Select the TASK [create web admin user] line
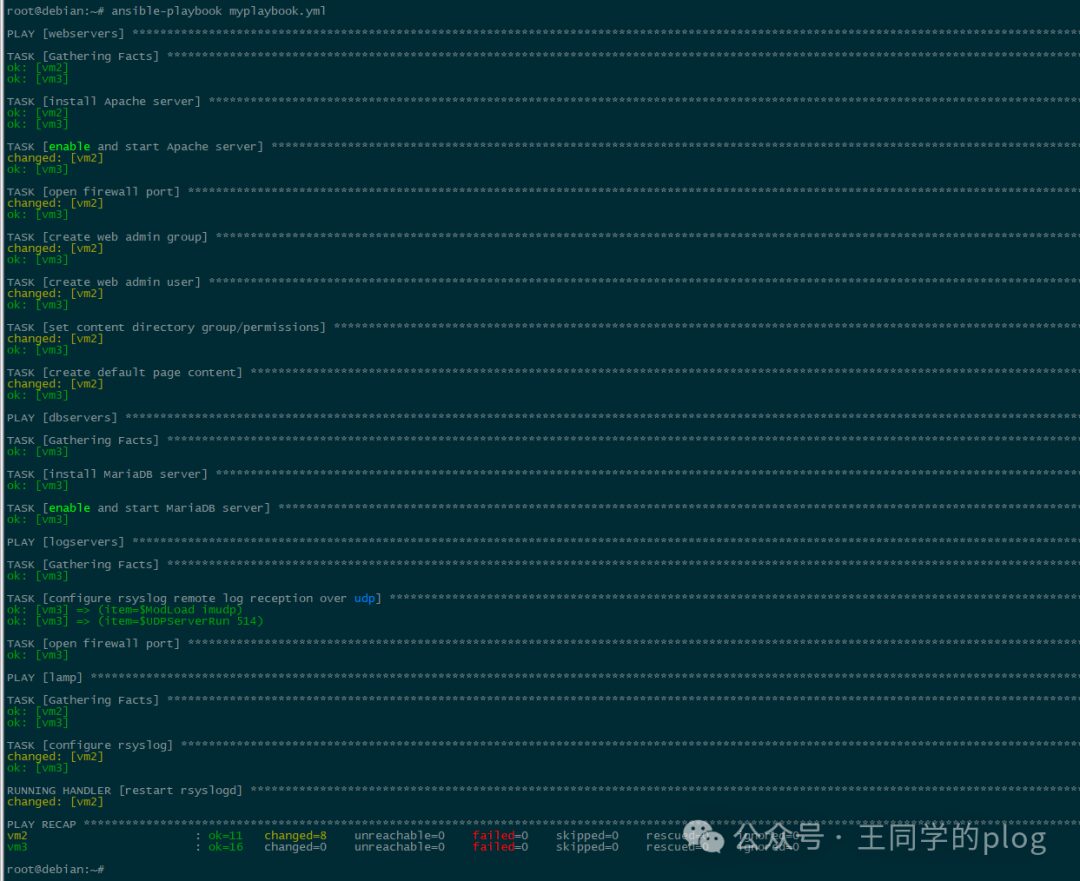This screenshot has height=881, width=1080. tap(543, 282)
